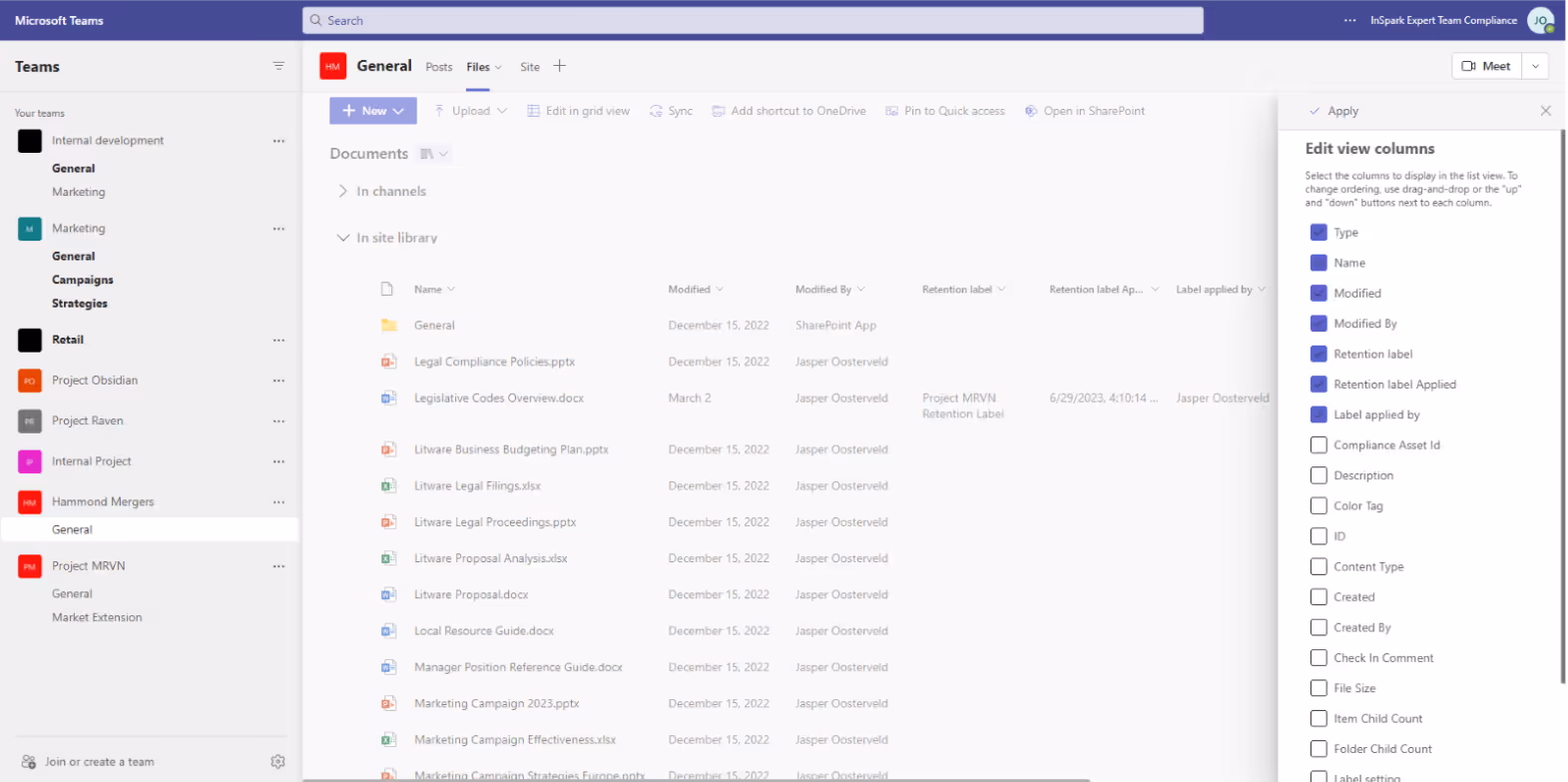Open the Upload dropdown
This screenshot has height=782, width=1568.
tap(470, 111)
